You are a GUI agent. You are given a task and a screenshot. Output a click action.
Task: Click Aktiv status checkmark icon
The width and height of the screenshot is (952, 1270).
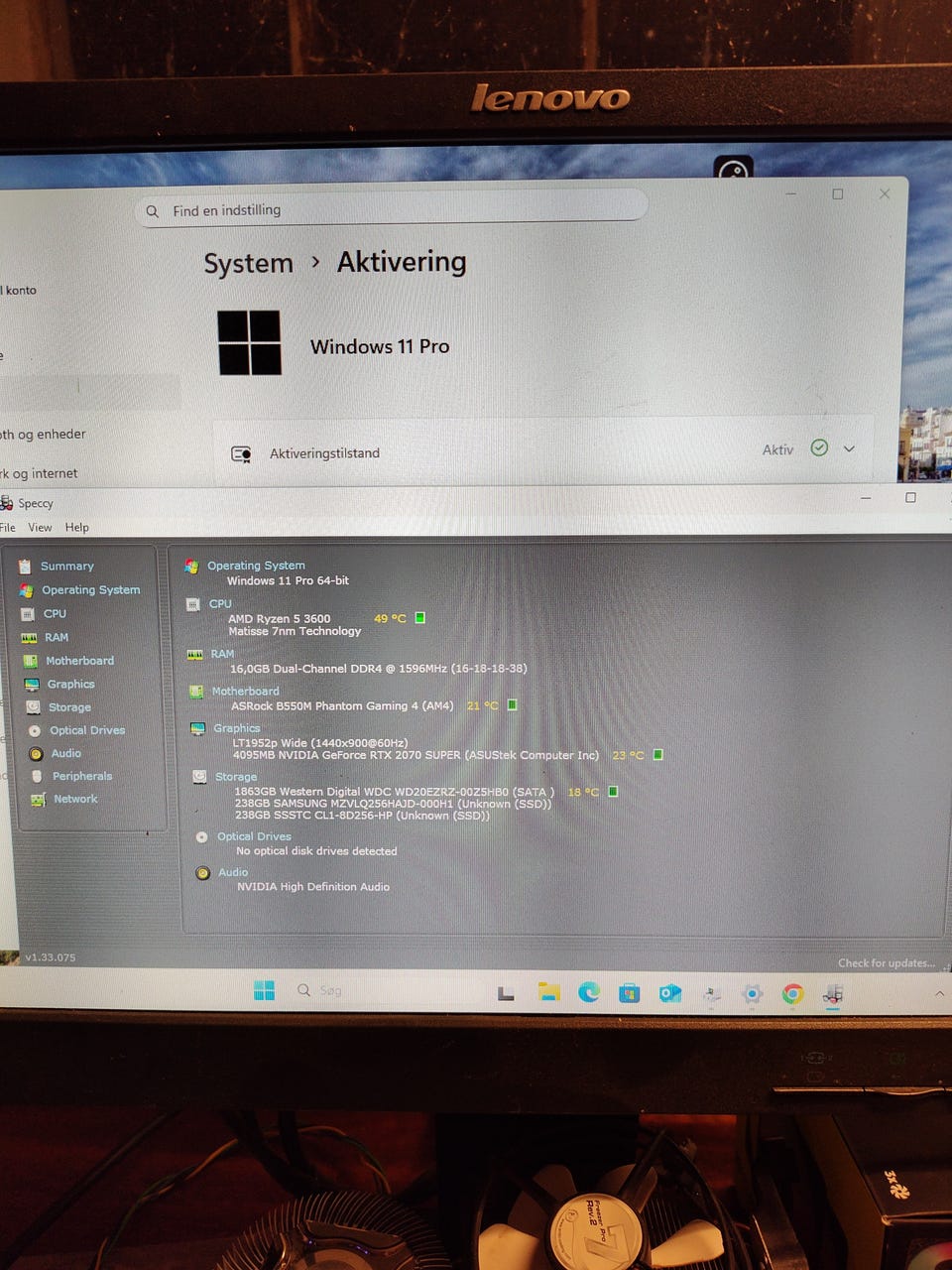click(819, 447)
